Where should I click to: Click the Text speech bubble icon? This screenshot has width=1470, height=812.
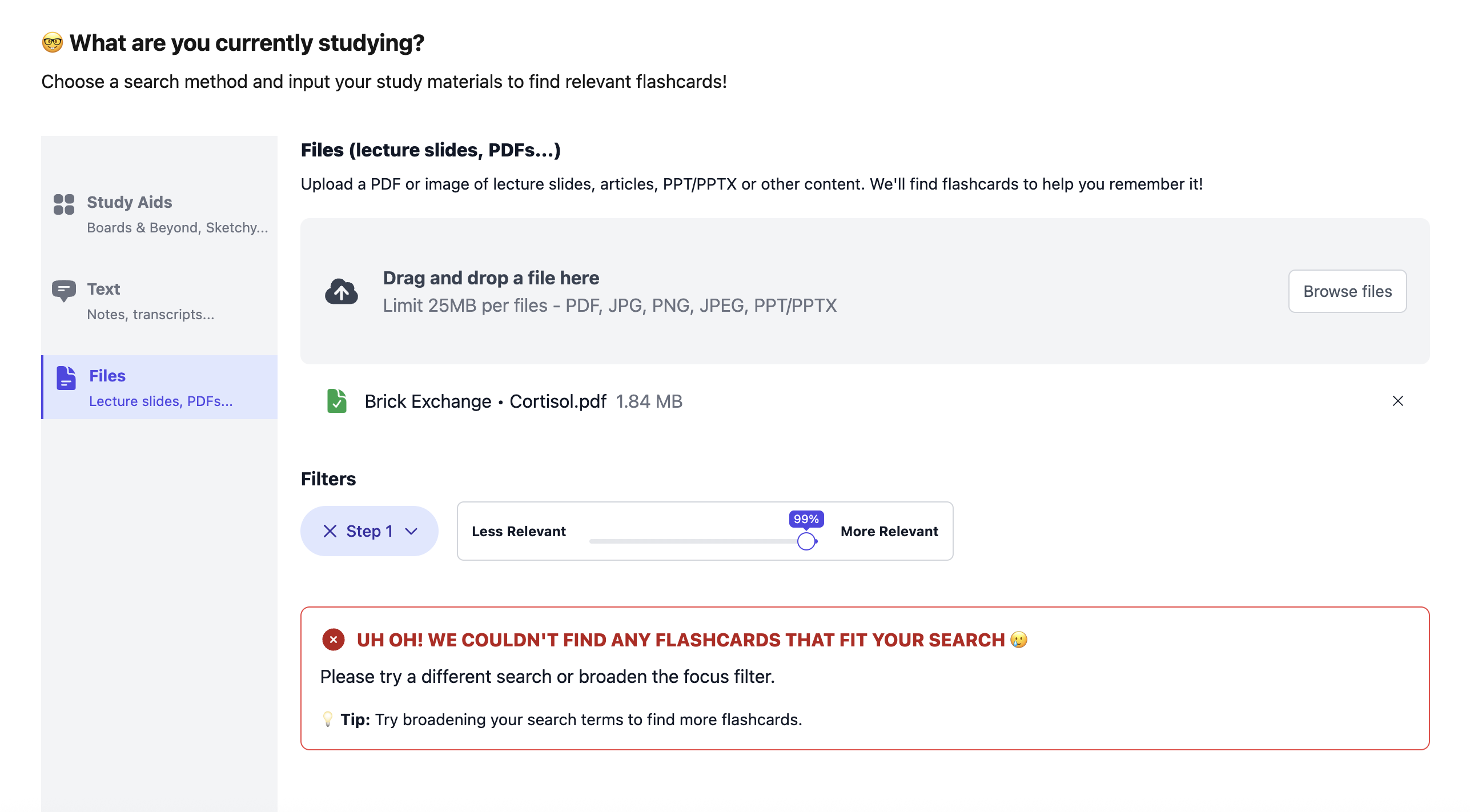coord(63,290)
